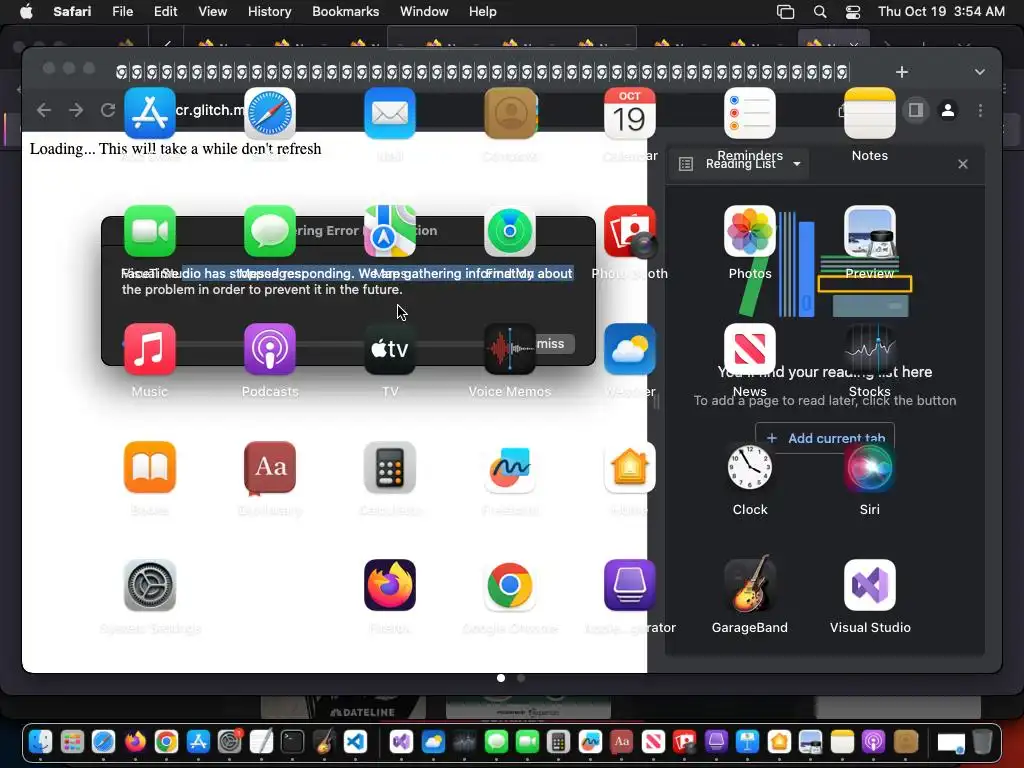Close the Reading List side panel
Screen dimensions: 1024x768
pyautogui.click(x=963, y=164)
